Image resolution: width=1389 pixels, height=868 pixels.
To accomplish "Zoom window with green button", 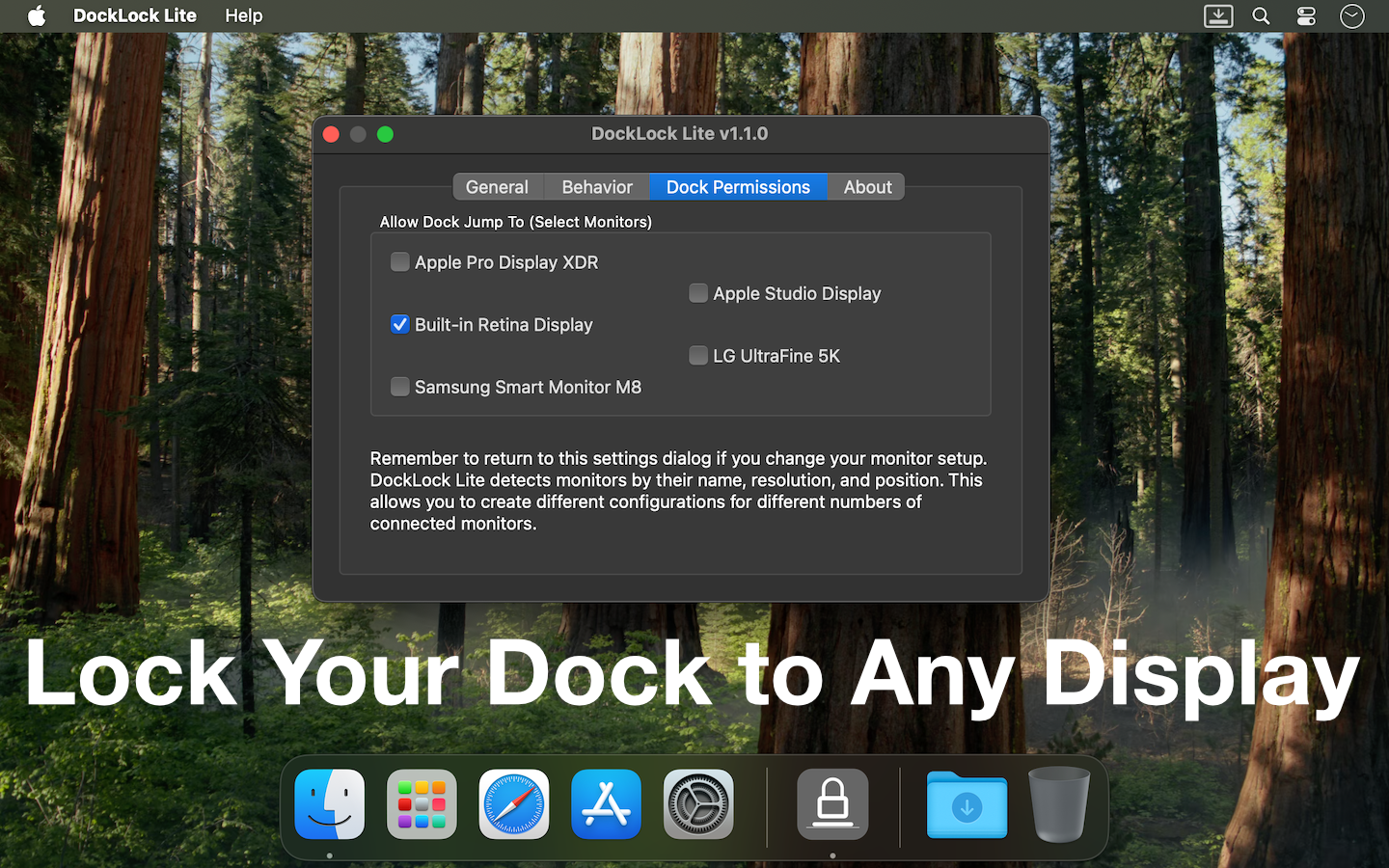I will 385,134.
